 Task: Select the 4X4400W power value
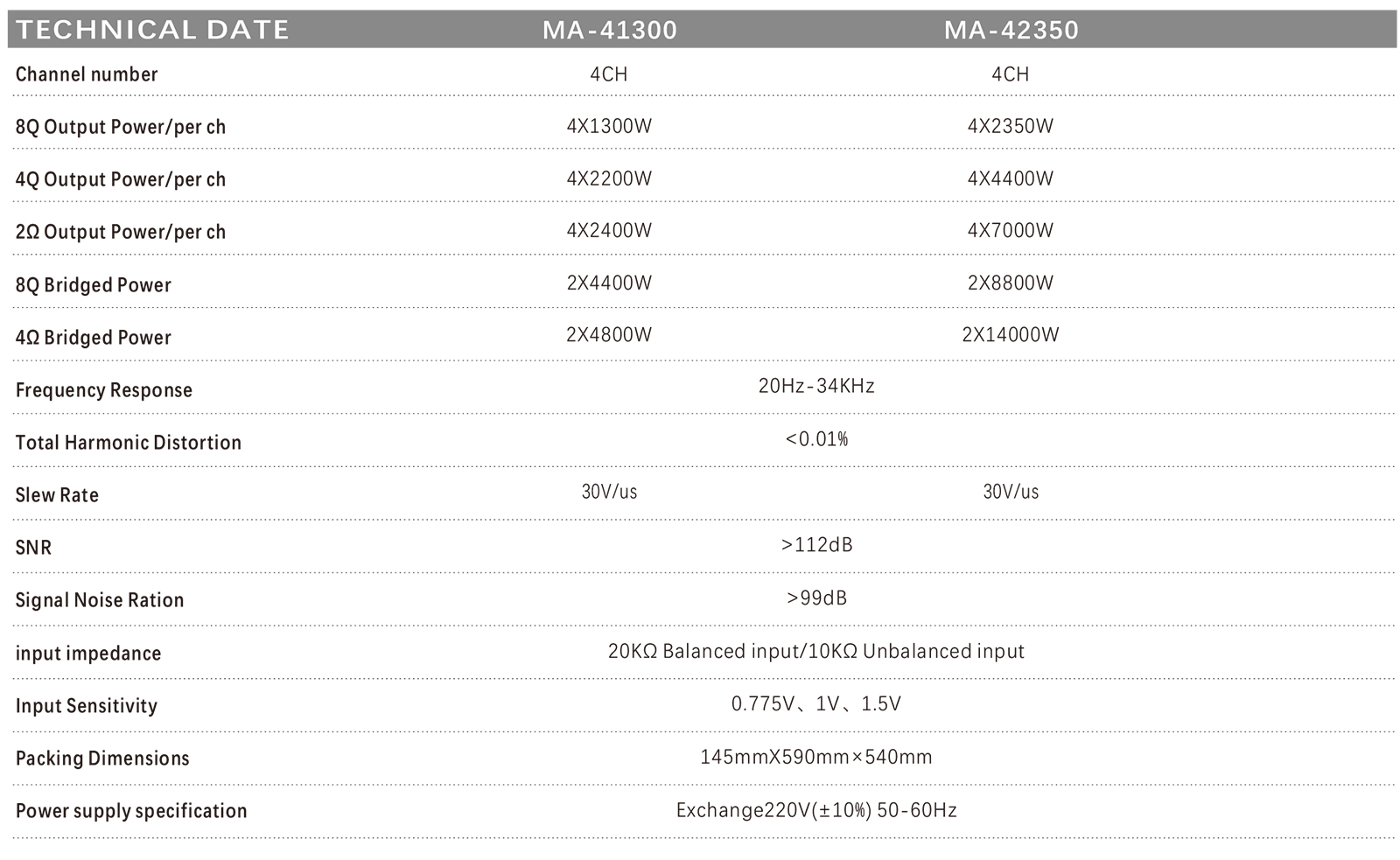1011,178
